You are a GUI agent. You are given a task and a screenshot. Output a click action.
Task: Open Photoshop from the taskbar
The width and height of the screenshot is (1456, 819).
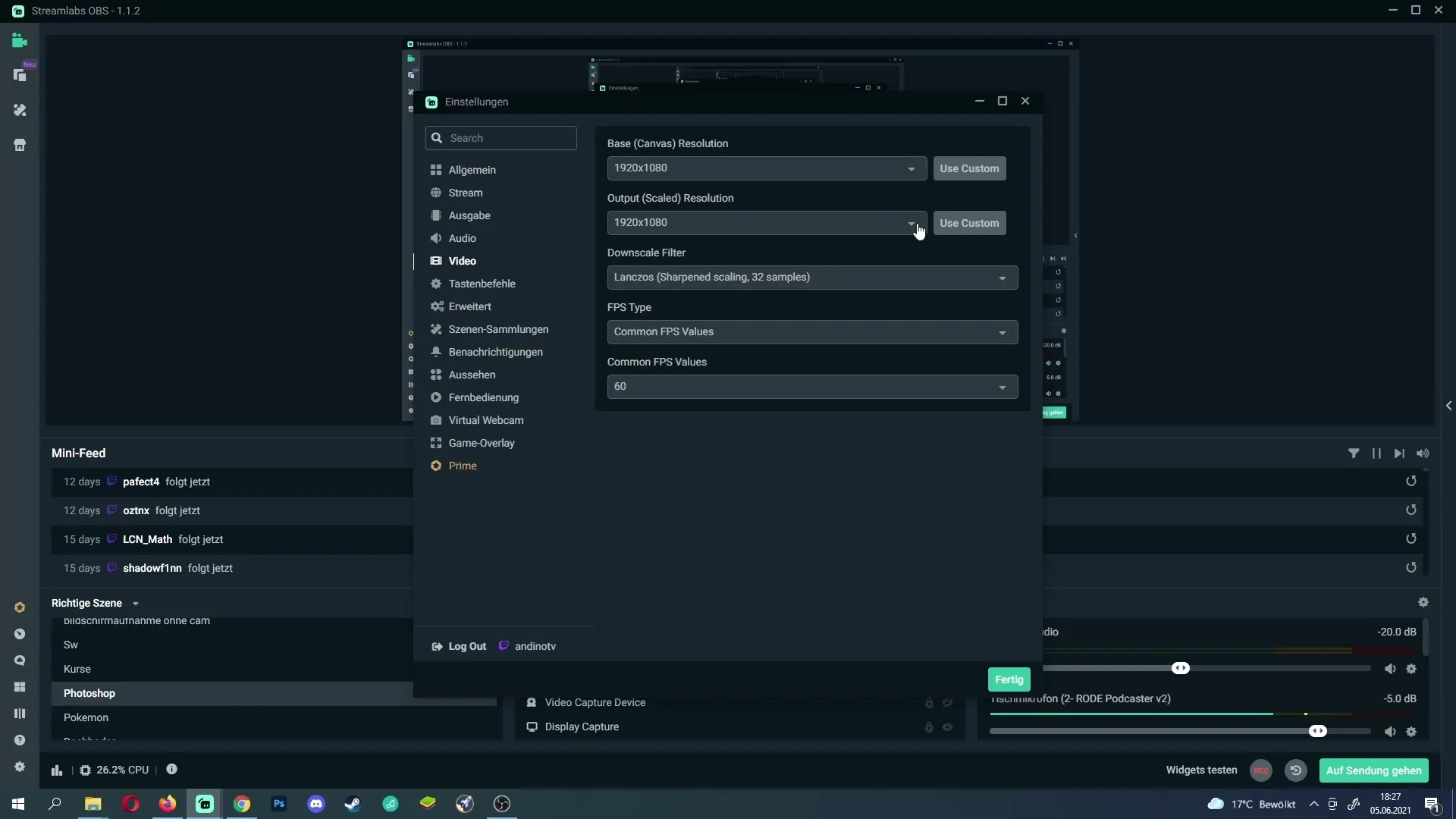tap(279, 804)
